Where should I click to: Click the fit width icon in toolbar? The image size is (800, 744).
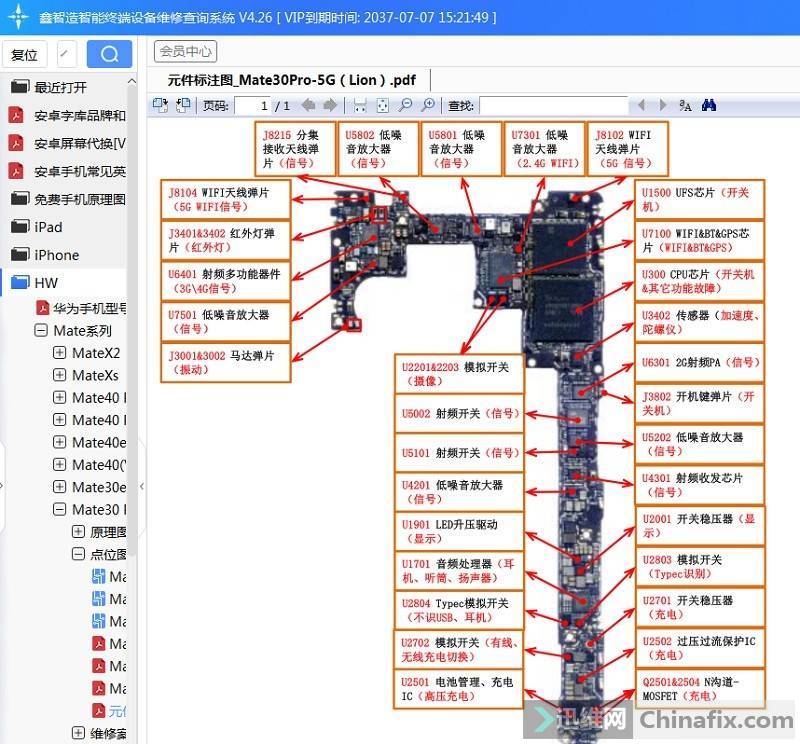point(360,105)
